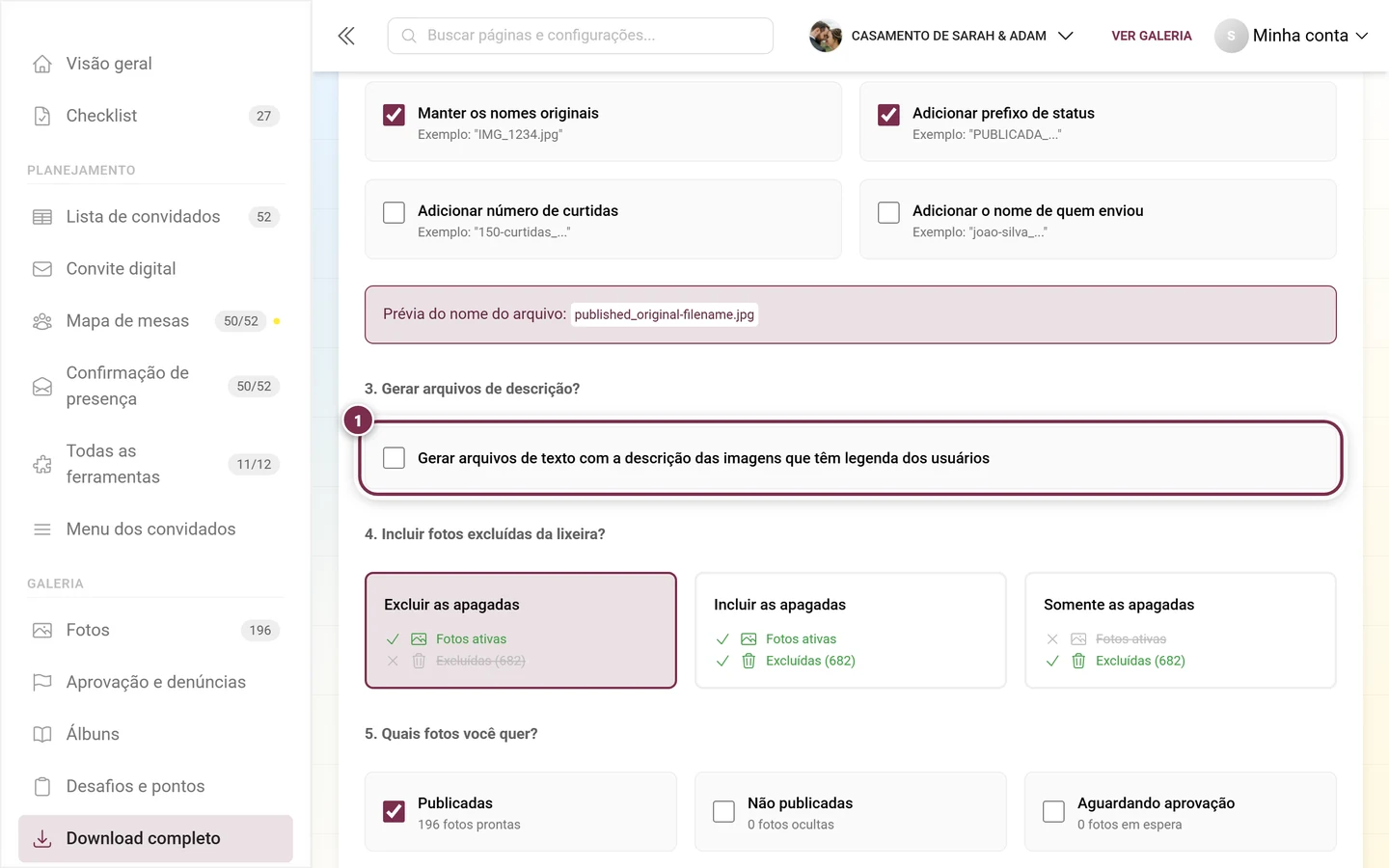The image size is (1389, 868).
Task: Click the VER GALERIA link
Action: [1152, 36]
